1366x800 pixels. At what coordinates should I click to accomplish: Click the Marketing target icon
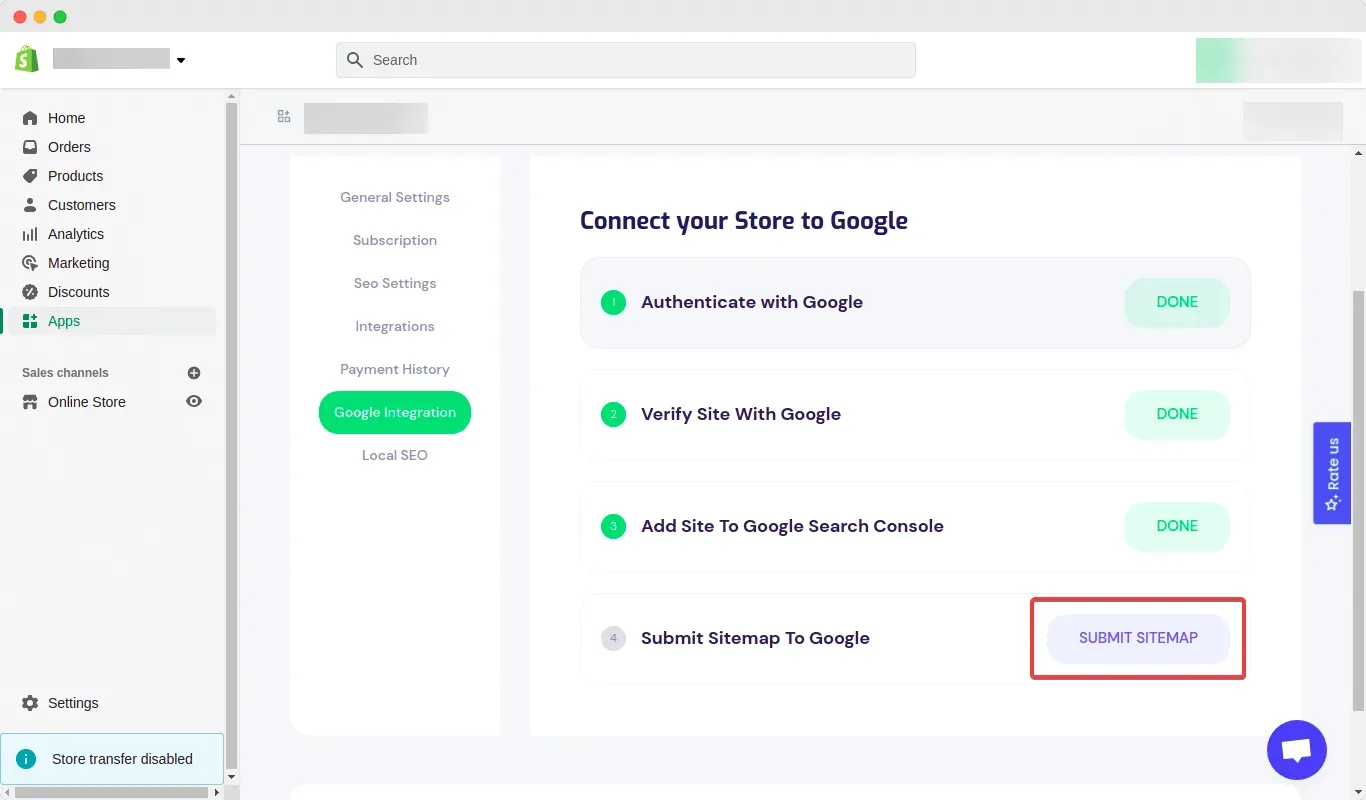(x=30, y=263)
